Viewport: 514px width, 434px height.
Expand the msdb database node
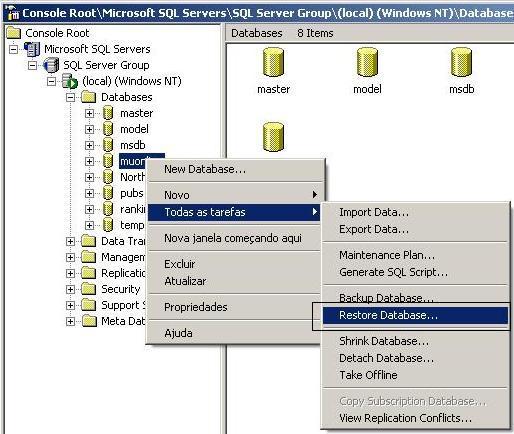89,145
